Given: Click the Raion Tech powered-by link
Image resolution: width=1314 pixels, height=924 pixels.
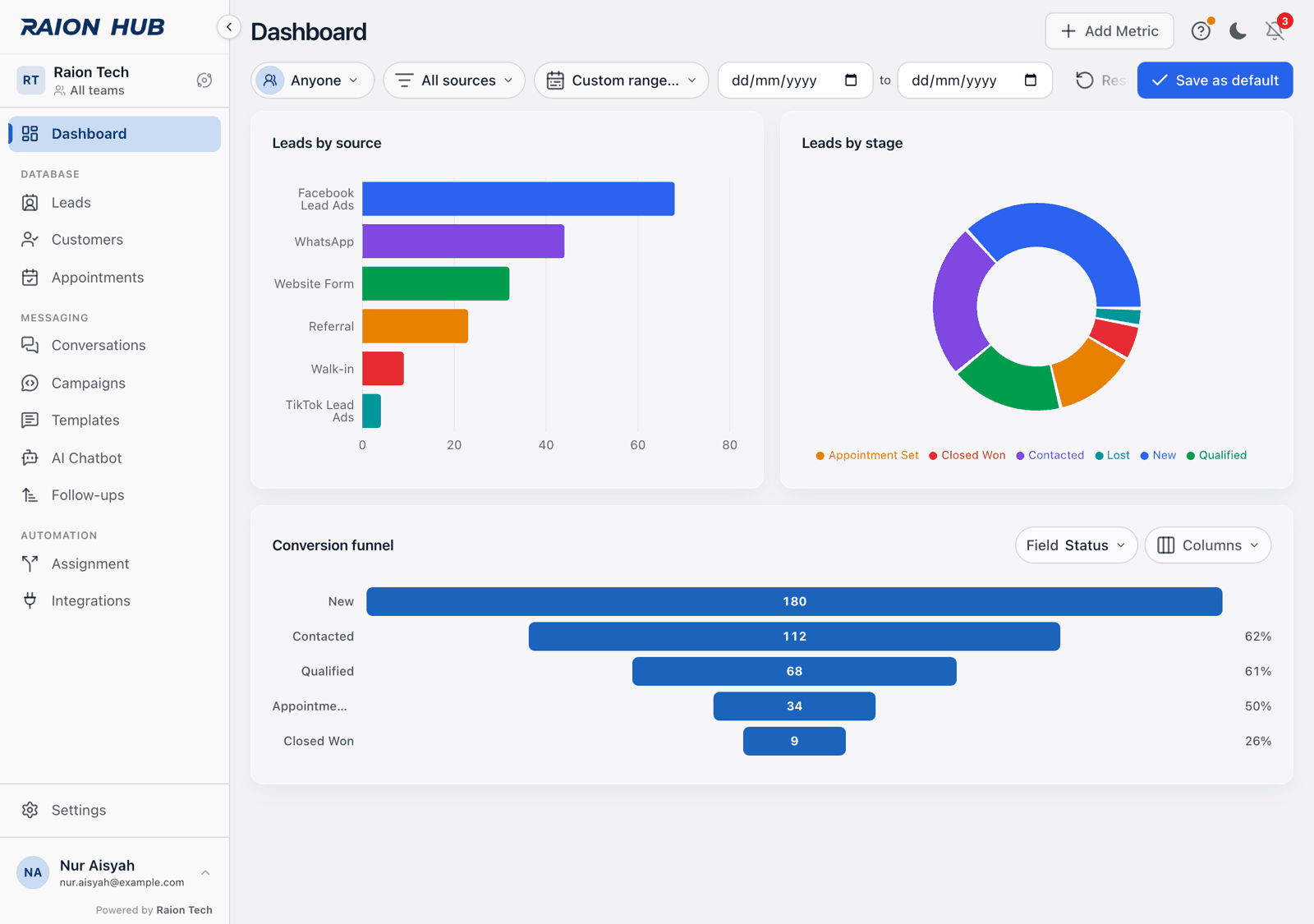Looking at the screenshot, I should coord(184,910).
